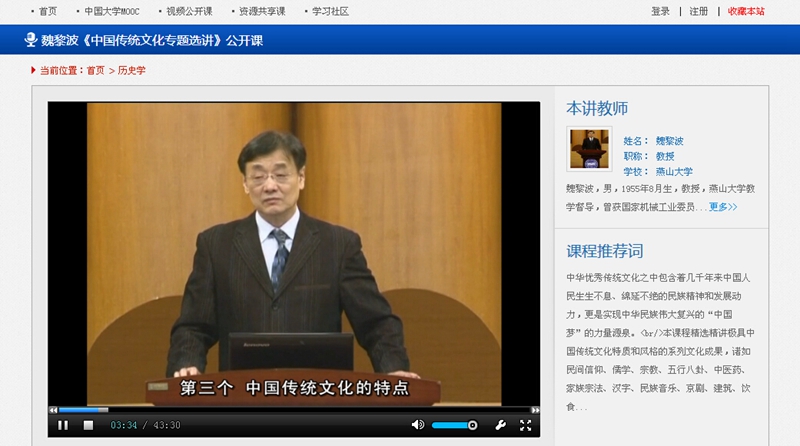The width and height of the screenshot is (800, 446).
Task: Open the 首页 menu item
Action: click(x=48, y=12)
